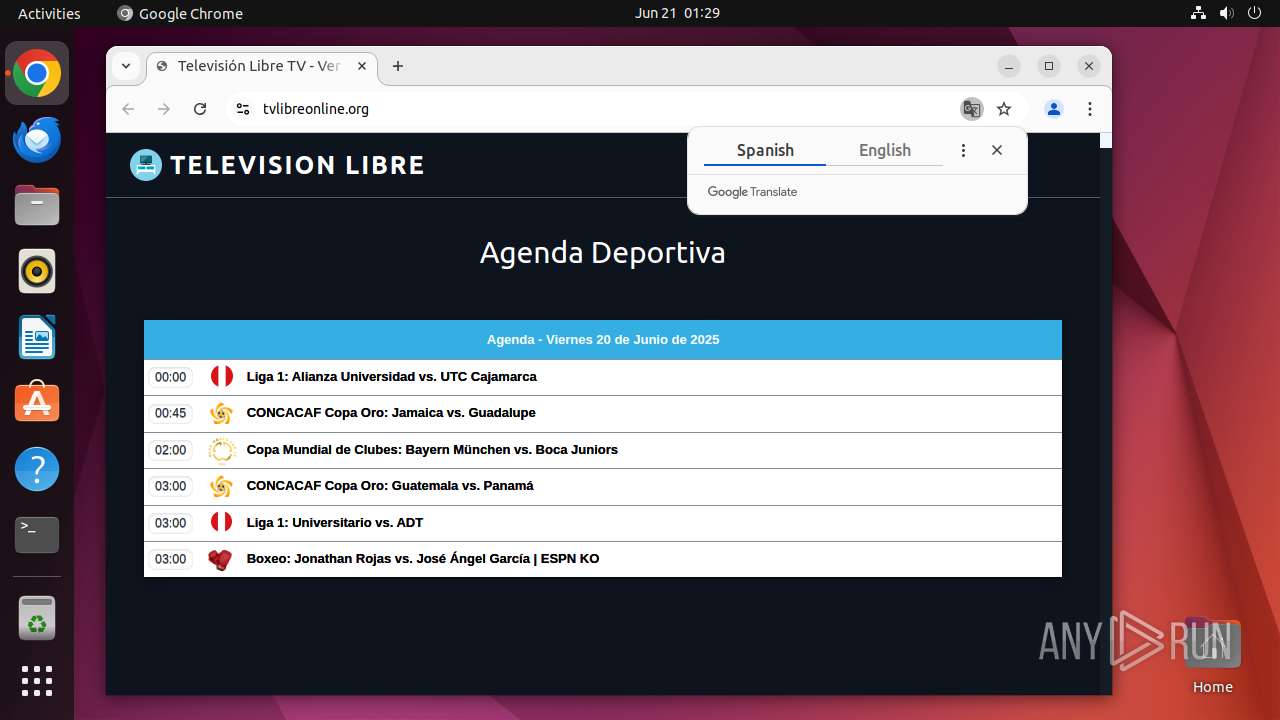
Task: Click the network icon in the top bar
Action: pyautogui.click(x=1198, y=13)
